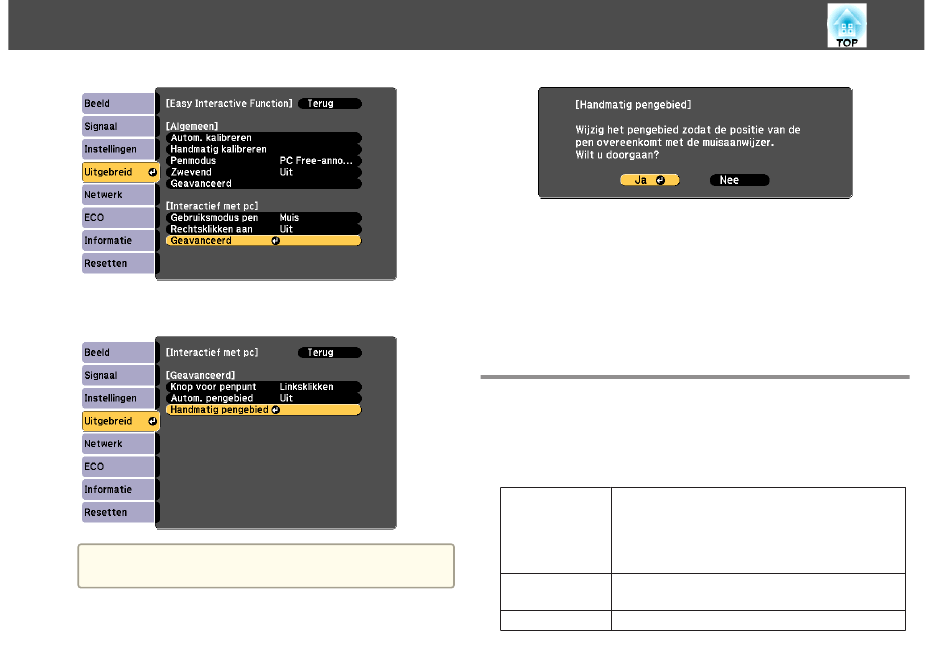Screen dimensions: 950x660
Task: Select the Zwevend Uit row
Action: pyautogui.click(x=264, y=172)
